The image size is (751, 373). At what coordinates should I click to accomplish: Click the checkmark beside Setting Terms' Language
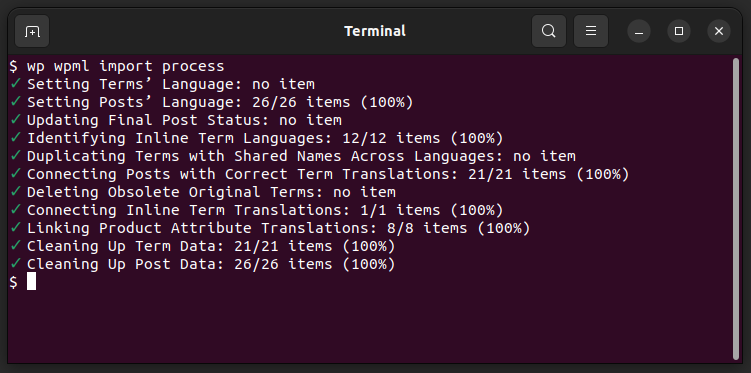tap(16, 84)
